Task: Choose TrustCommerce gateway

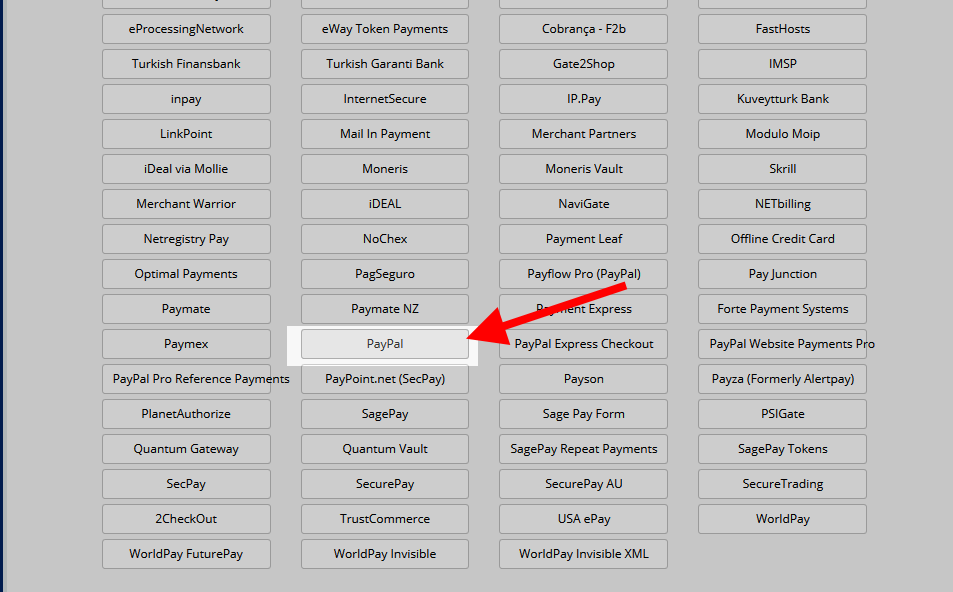Action: click(x=385, y=519)
